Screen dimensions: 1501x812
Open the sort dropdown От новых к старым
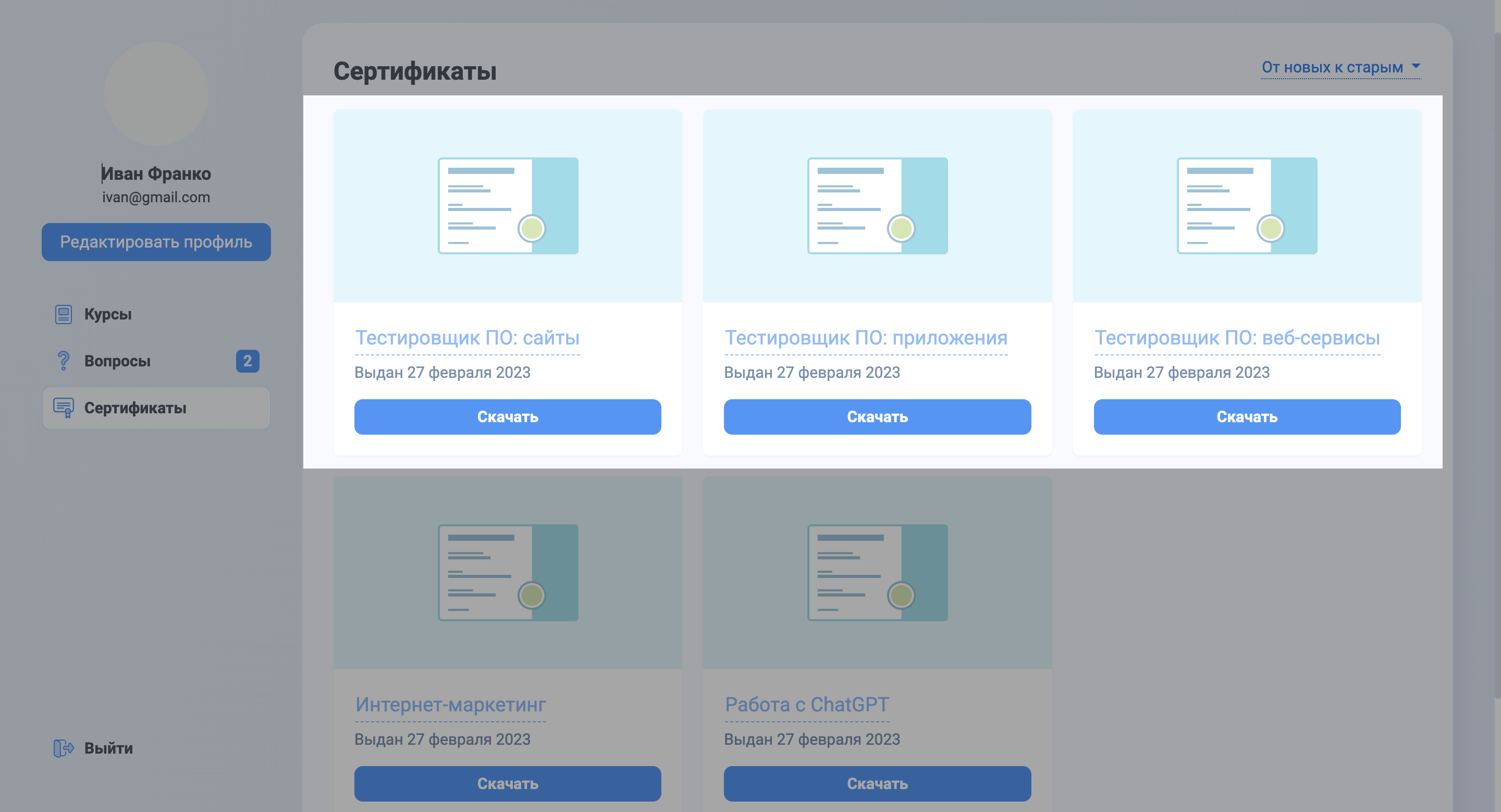[1332, 68]
